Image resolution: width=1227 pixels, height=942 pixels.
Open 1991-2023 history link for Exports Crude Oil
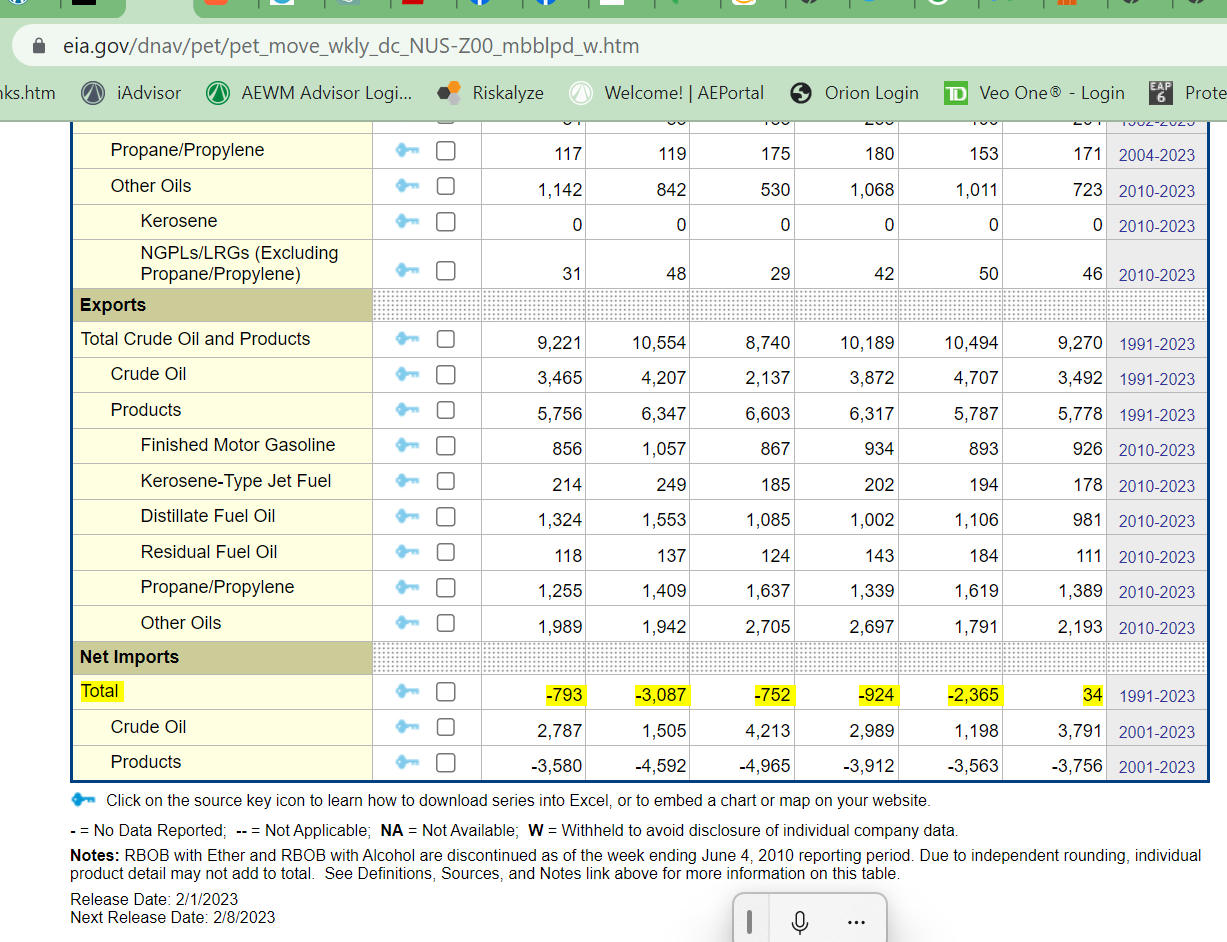[x=1156, y=379]
